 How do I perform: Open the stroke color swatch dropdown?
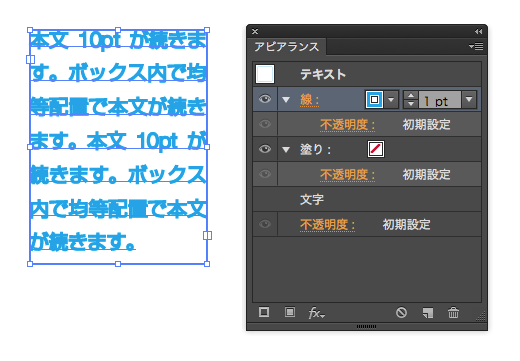(x=391, y=99)
